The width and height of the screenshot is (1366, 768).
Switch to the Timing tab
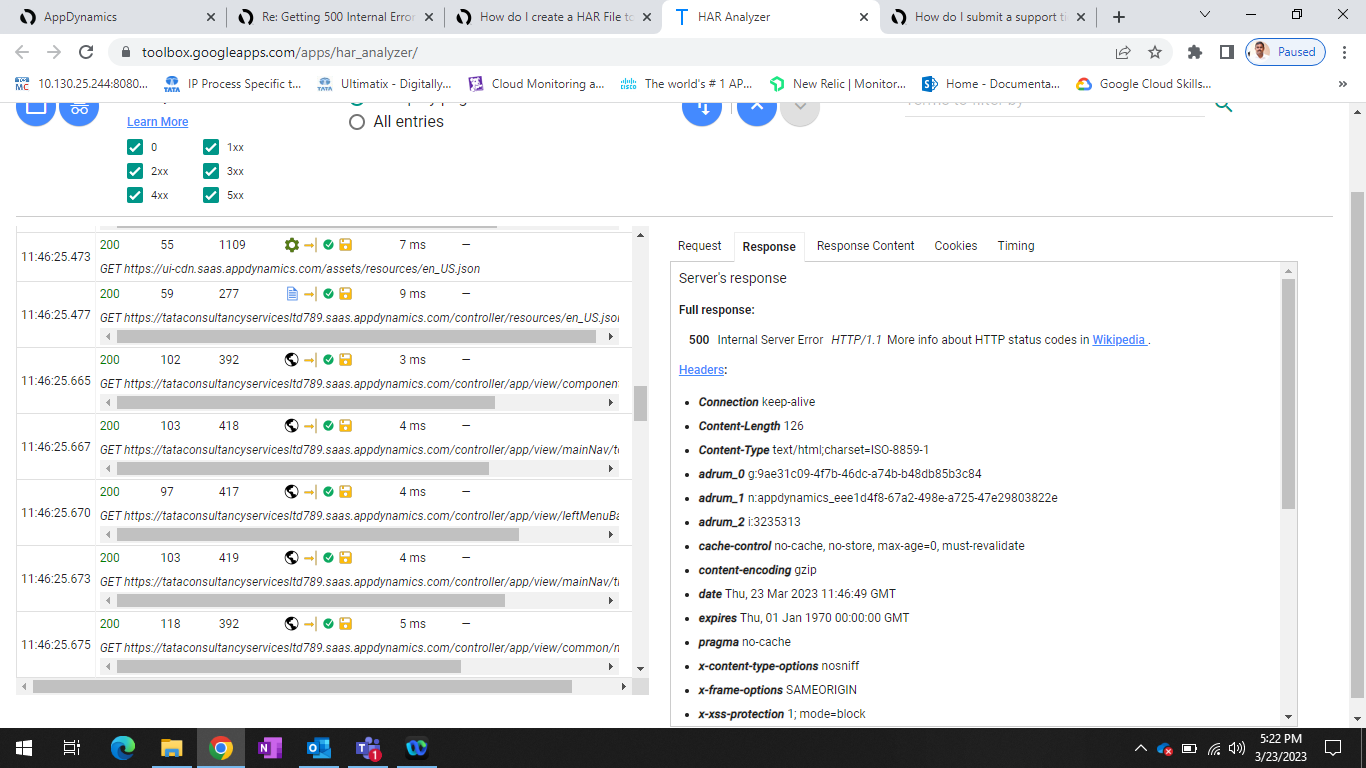point(1016,246)
